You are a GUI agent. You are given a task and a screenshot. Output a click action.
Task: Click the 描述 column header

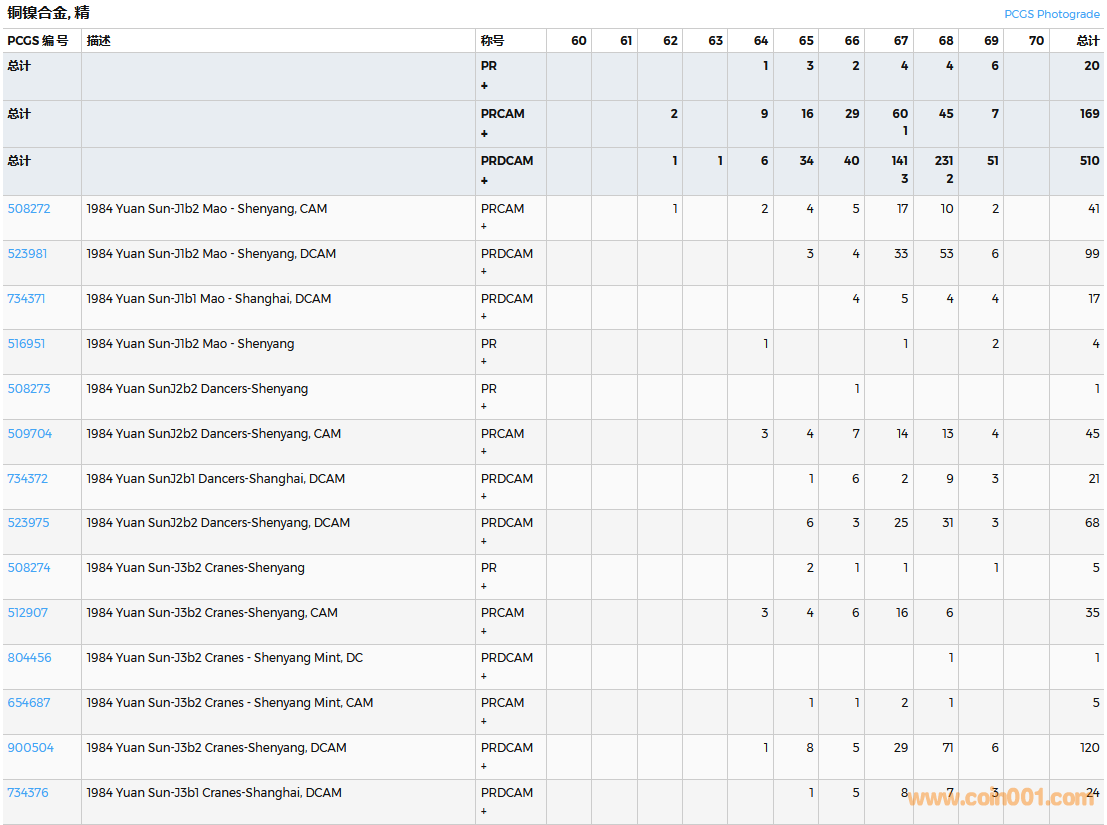pos(99,41)
